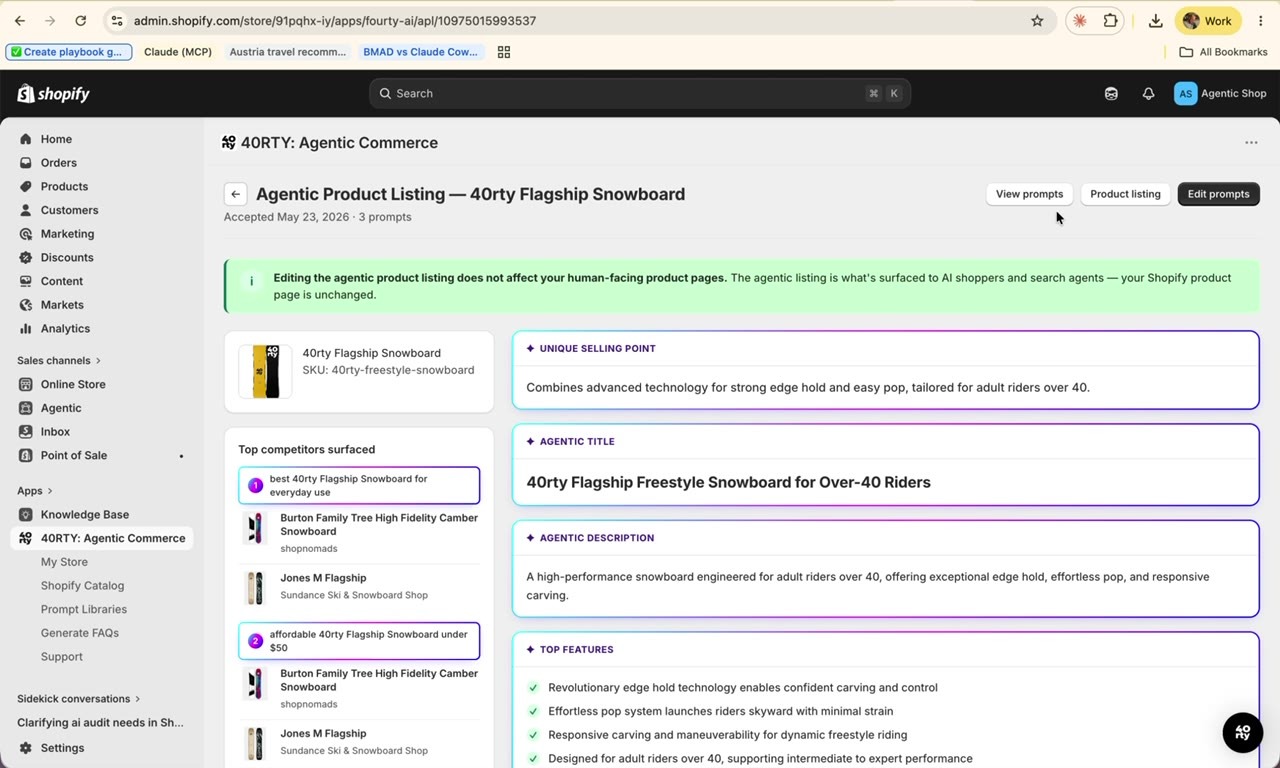Open Settings at sidebar bottom
Screen dimensions: 1280x768
pos(62,748)
